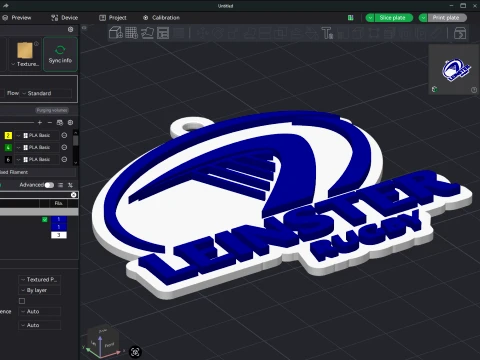Open the Assembly view icon
The image size is (480, 360).
pos(460,33)
